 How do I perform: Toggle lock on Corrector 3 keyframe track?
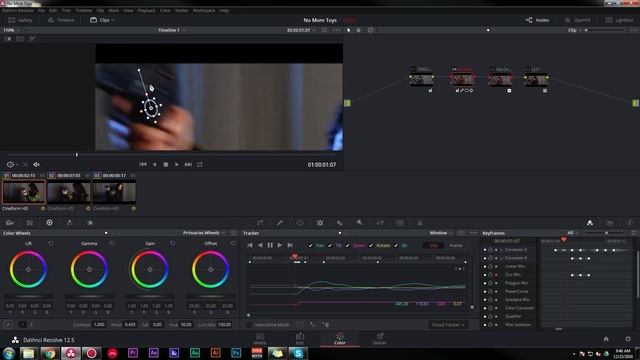(x=490, y=250)
